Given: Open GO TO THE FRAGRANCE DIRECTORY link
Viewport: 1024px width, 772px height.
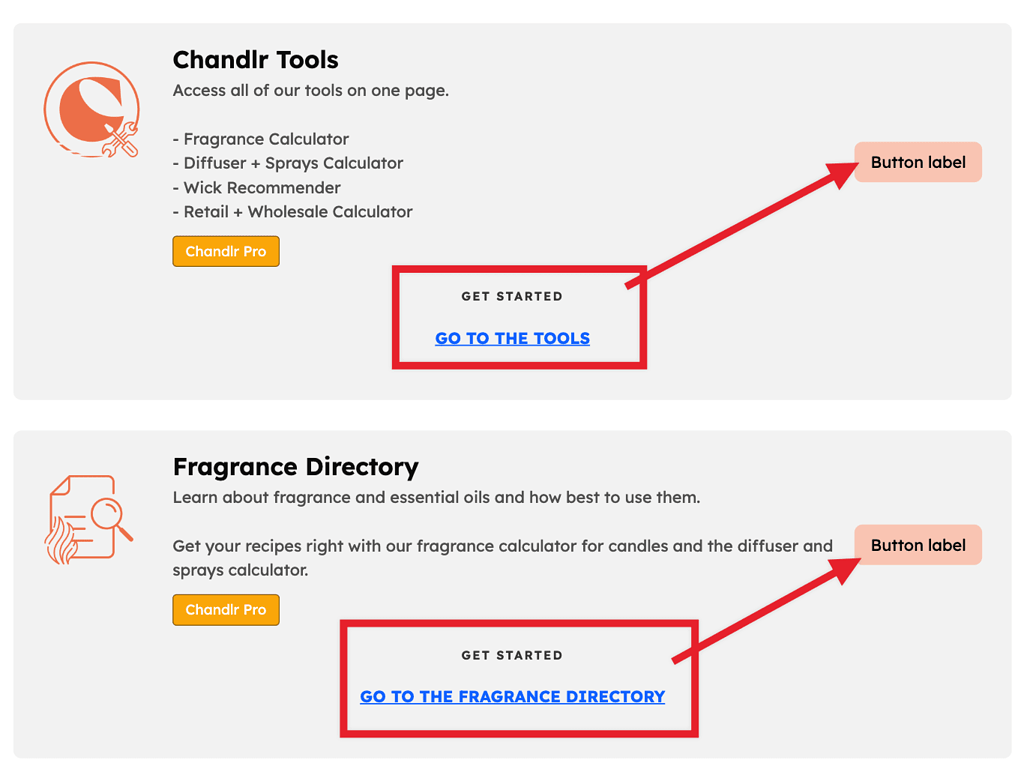Looking at the screenshot, I should [x=512, y=696].
